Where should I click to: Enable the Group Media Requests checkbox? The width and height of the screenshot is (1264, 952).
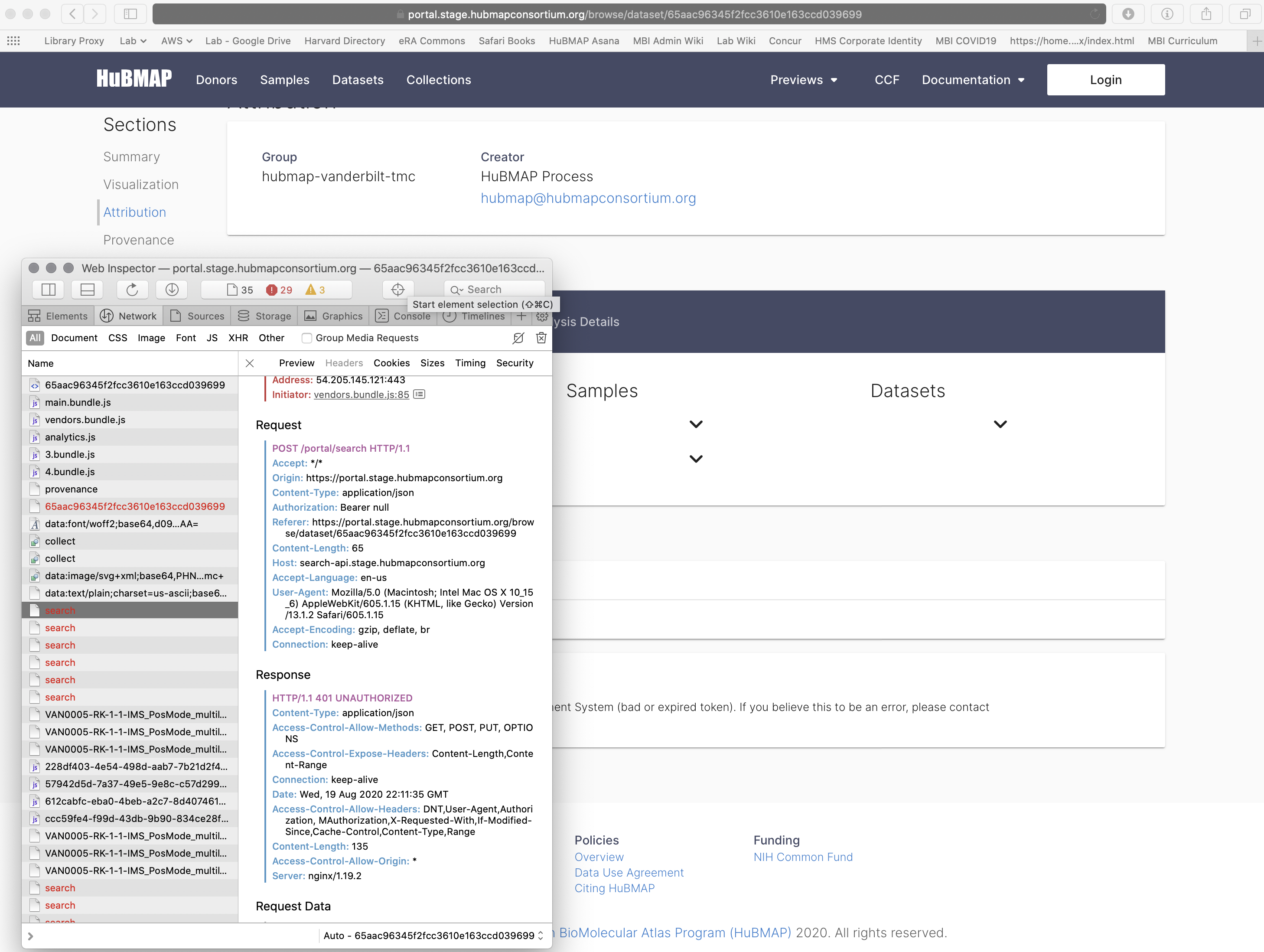[x=307, y=338]
